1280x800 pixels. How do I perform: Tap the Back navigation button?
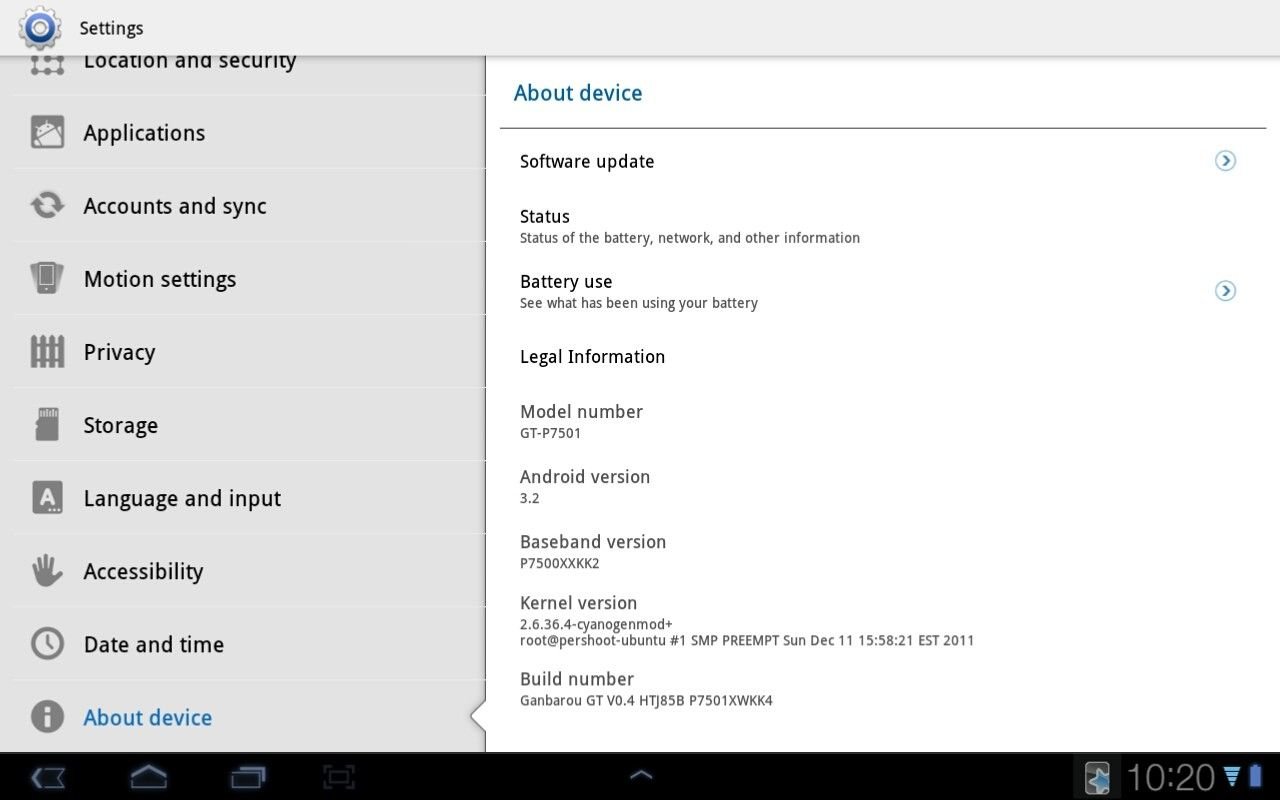coord(47,777)
